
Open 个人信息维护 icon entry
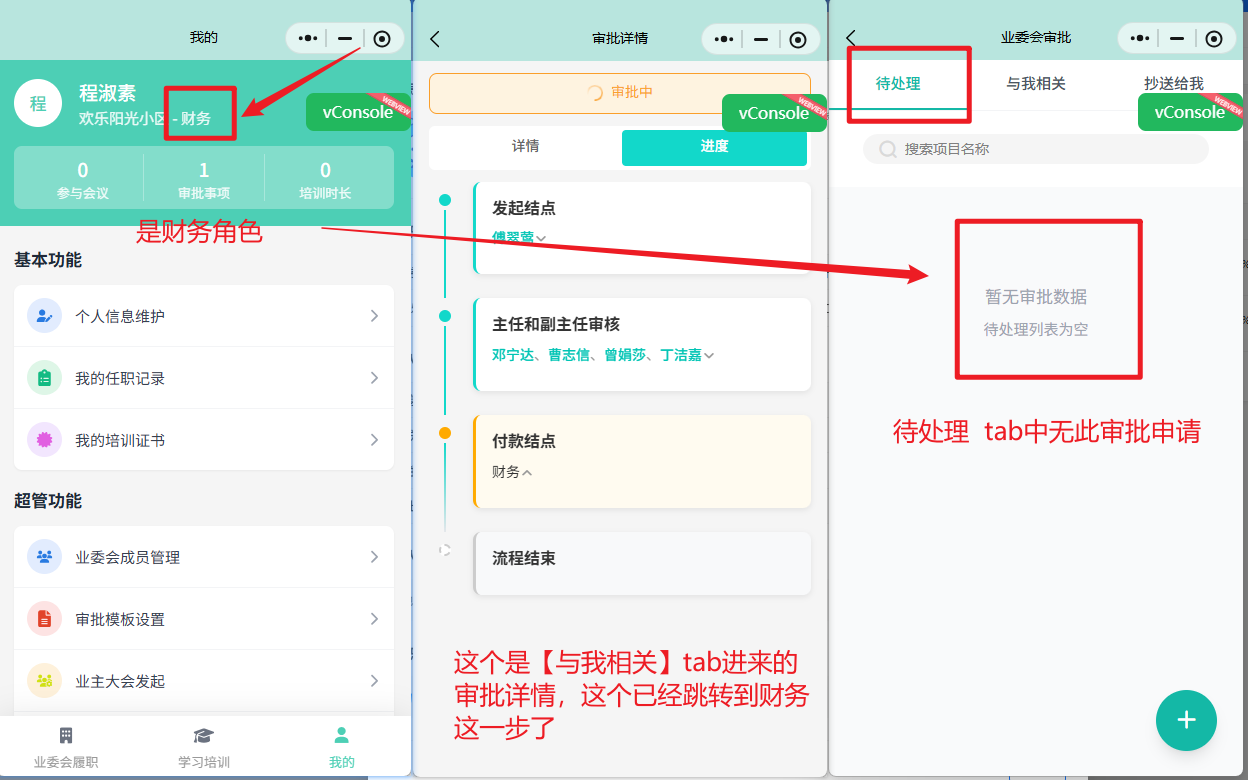[x=44, y=316]
